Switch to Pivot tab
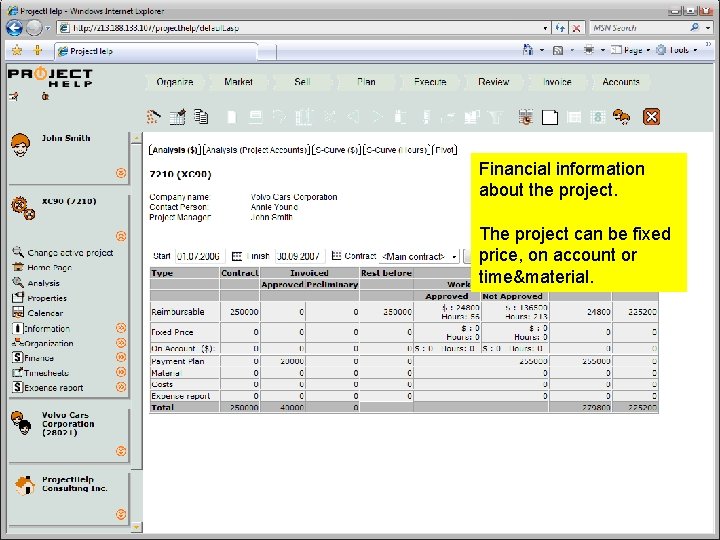This screenshot has height=540, width=720. click(444, 150)
